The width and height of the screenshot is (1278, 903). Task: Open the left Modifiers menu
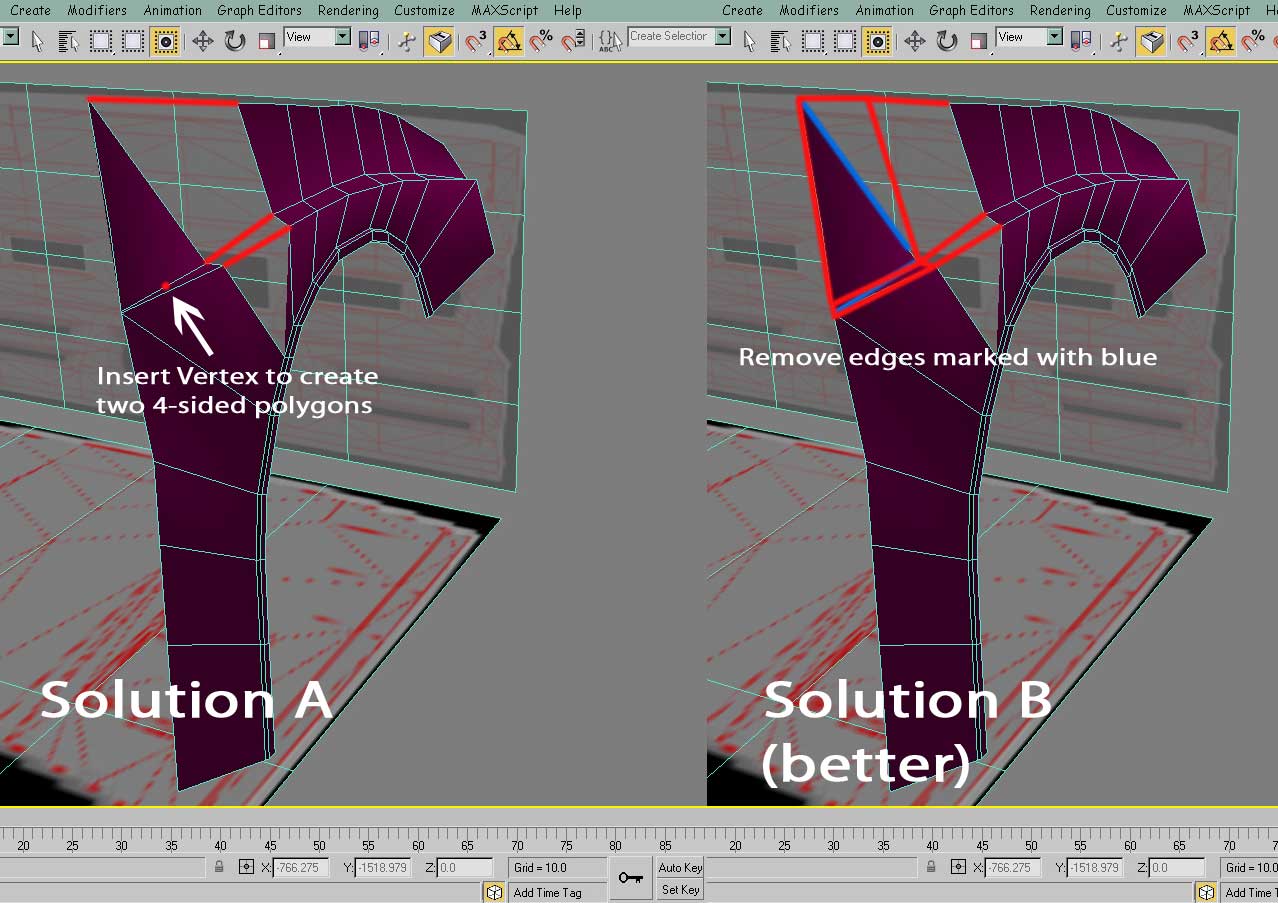click(97, 10)
